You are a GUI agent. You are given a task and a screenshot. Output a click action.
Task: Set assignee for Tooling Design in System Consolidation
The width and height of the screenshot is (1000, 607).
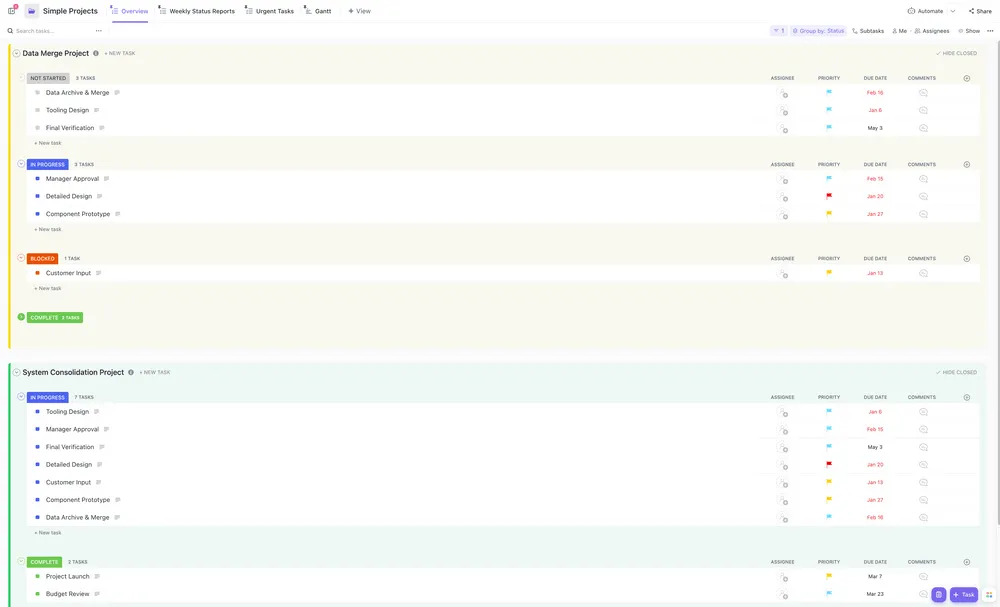(x=782, y=413)
